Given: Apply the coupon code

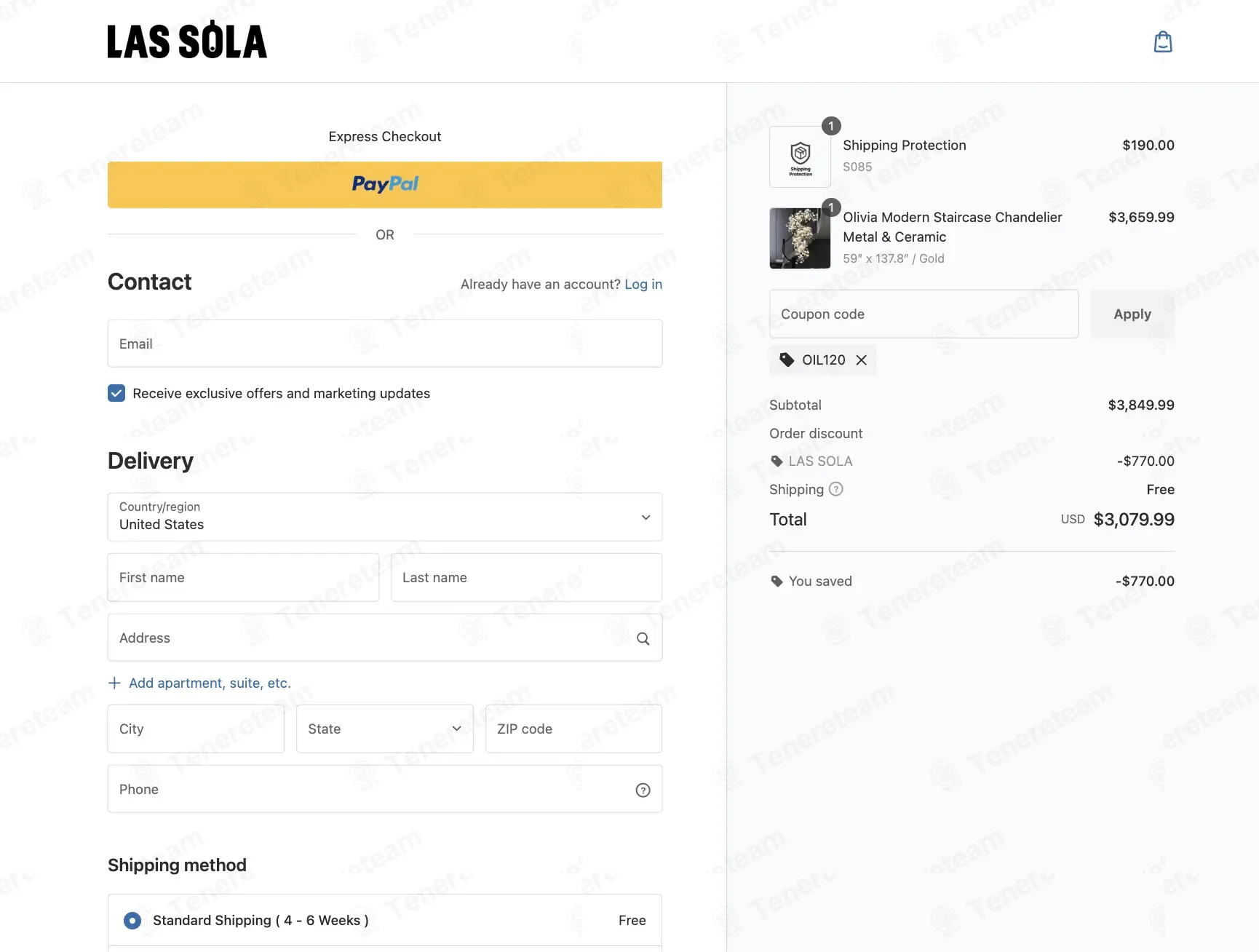Looking at the screenshot, I should pyautogui.click(x=1132, y=314).
